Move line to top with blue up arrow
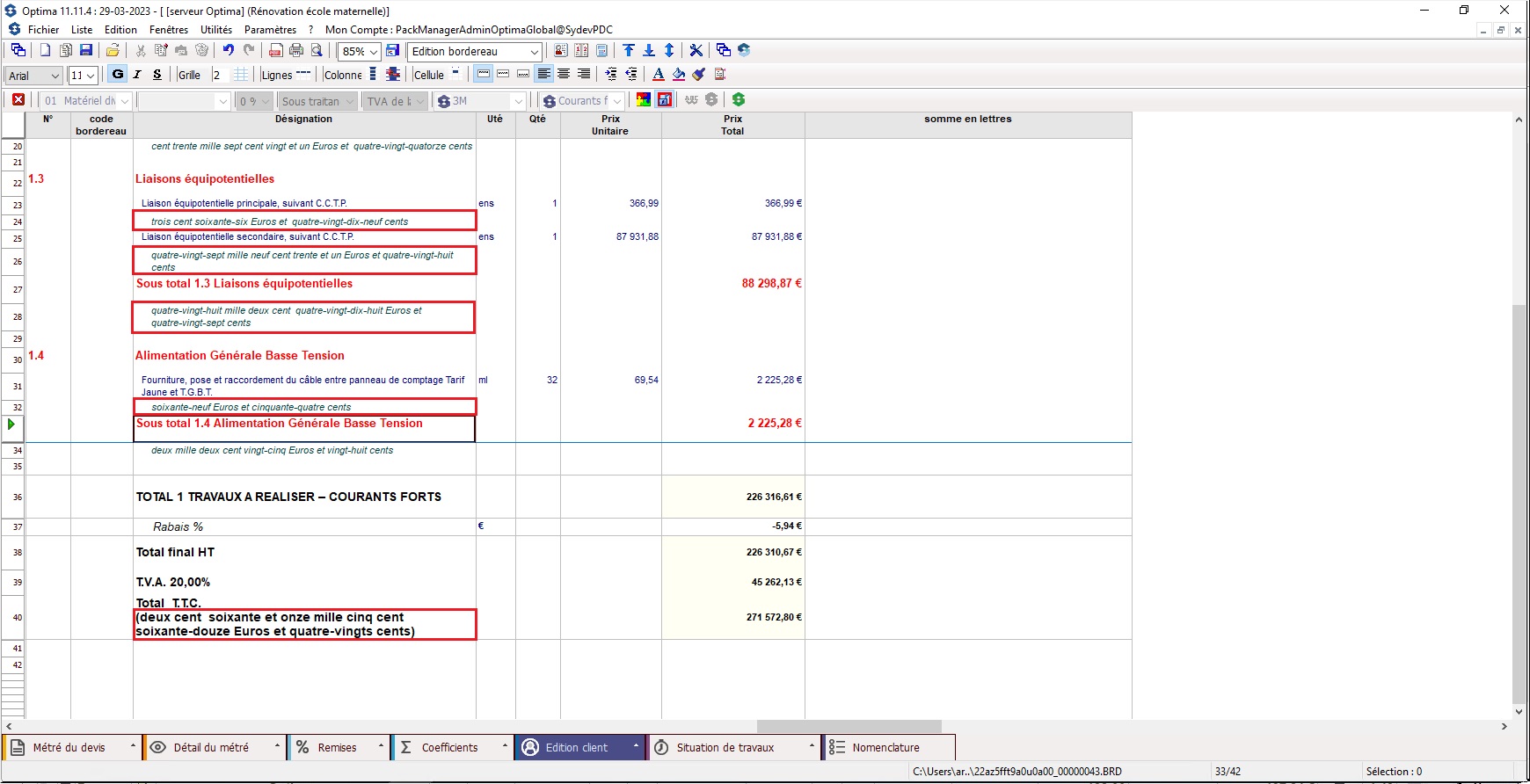Image resolution: width=1530 pixels, height=784 pixels. click(629, 51)
